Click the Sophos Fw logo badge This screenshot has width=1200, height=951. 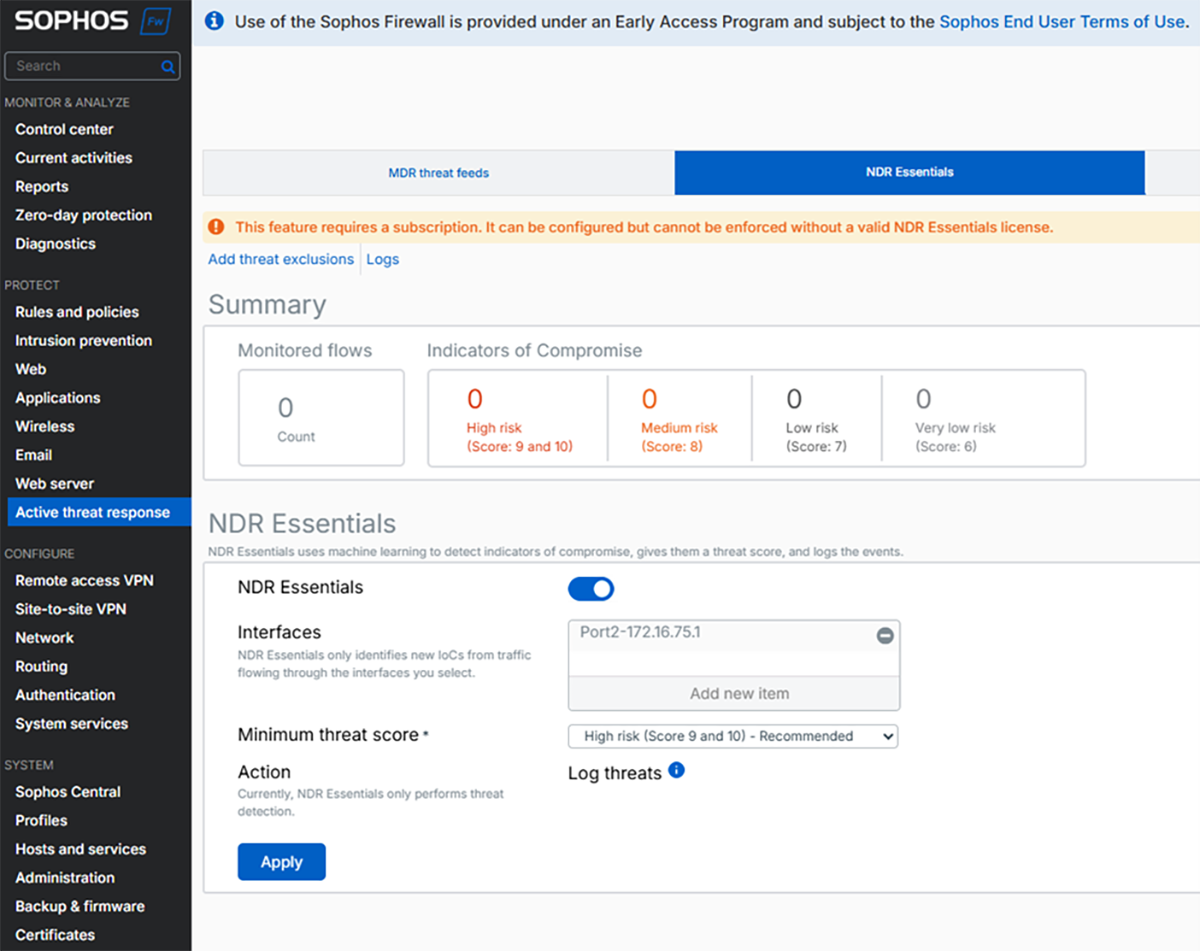click(155, 21)
